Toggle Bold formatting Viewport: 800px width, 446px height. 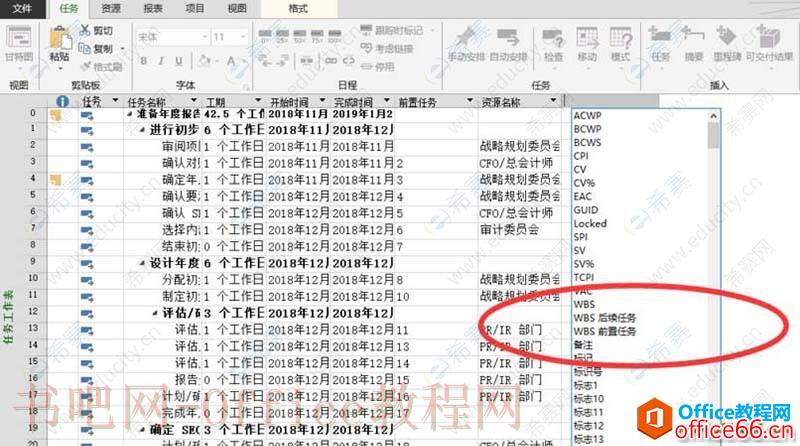144,61
